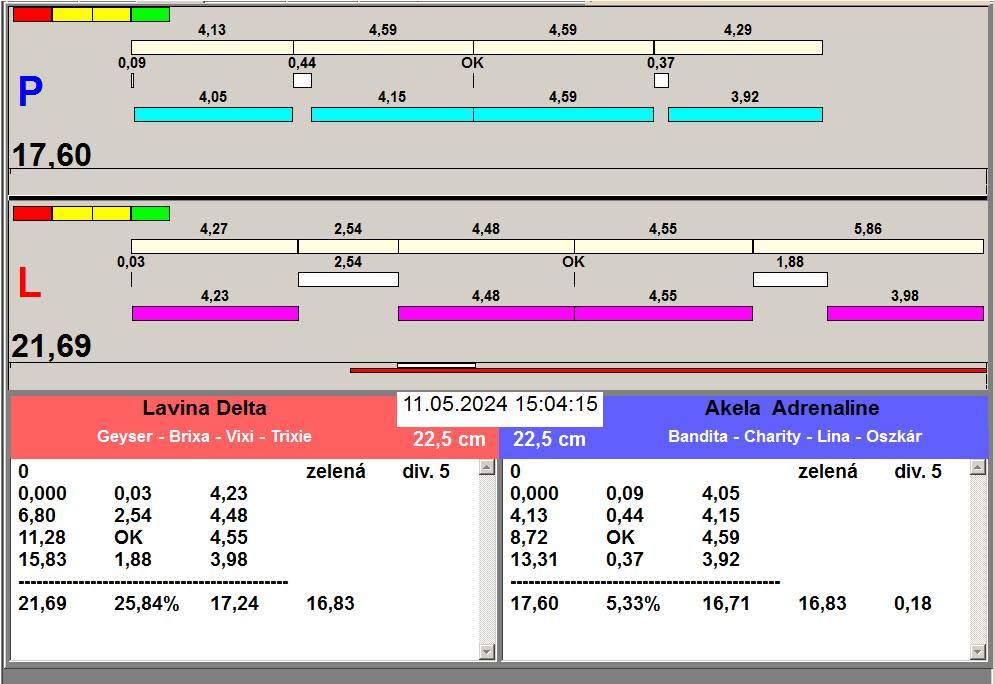The height and width of the screenshot is (684, 995).
Task: Click the large 17,60 total time in lane P
Action: coord(51,155)
